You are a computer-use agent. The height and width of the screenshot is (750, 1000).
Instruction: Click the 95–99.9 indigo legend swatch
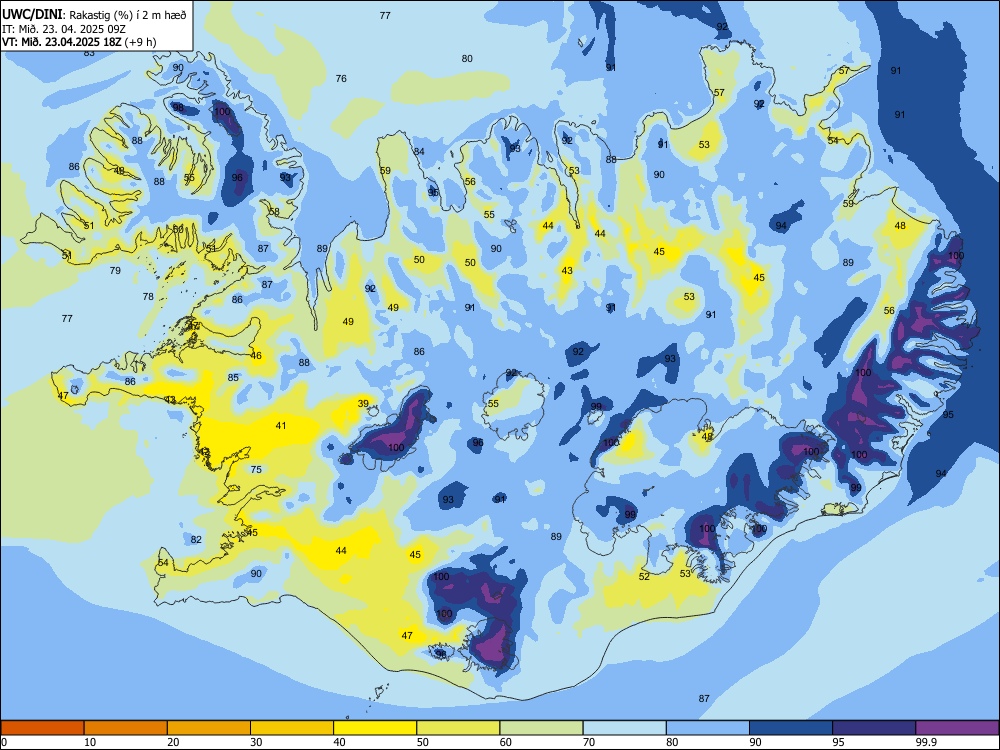tap(874, 728)
